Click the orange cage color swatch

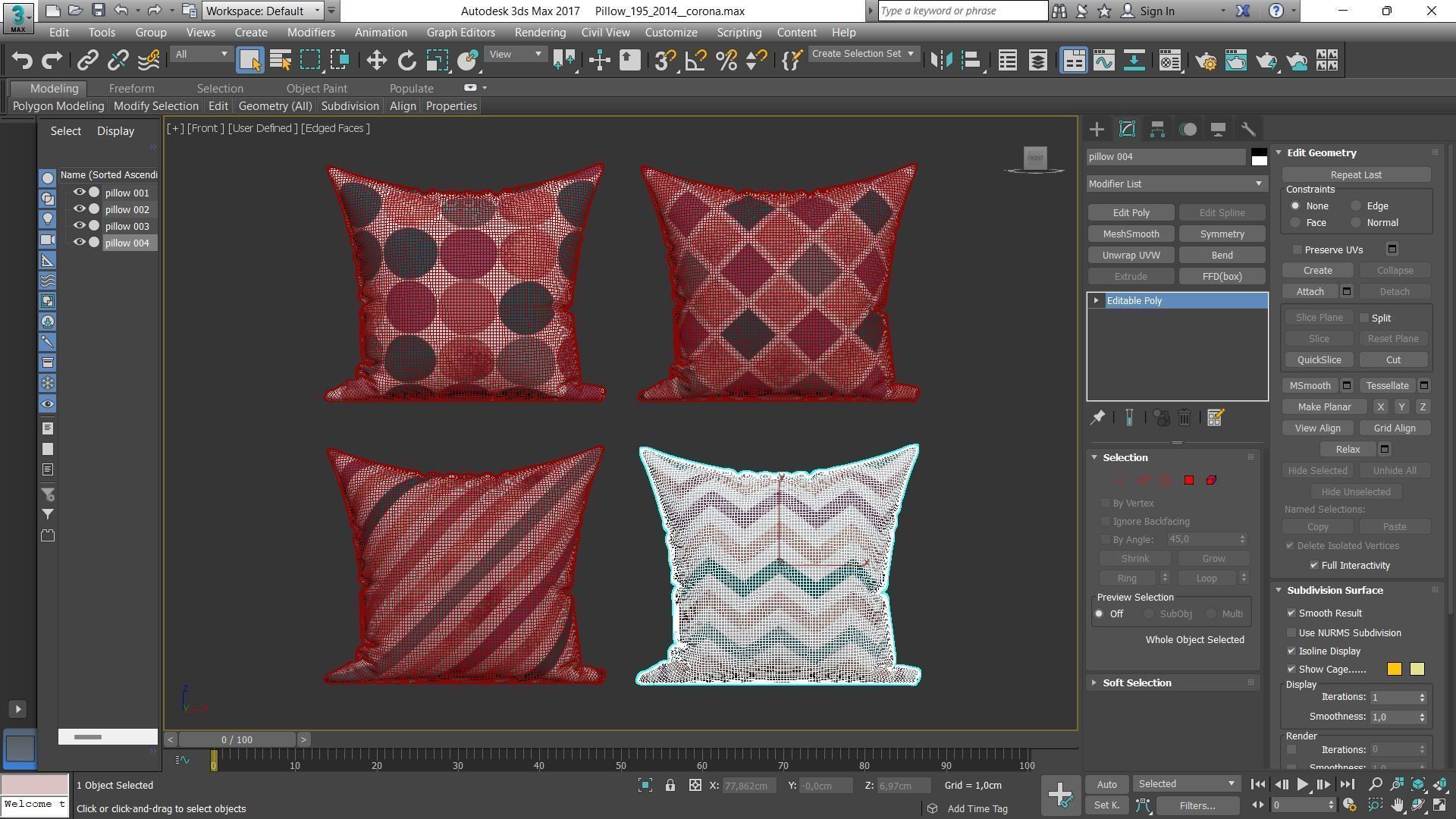[1394, 670]
